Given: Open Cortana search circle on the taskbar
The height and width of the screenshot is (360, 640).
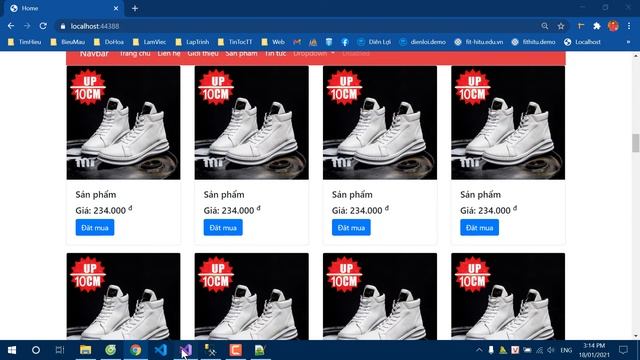Looking at the screenshot, I should 36,350.
